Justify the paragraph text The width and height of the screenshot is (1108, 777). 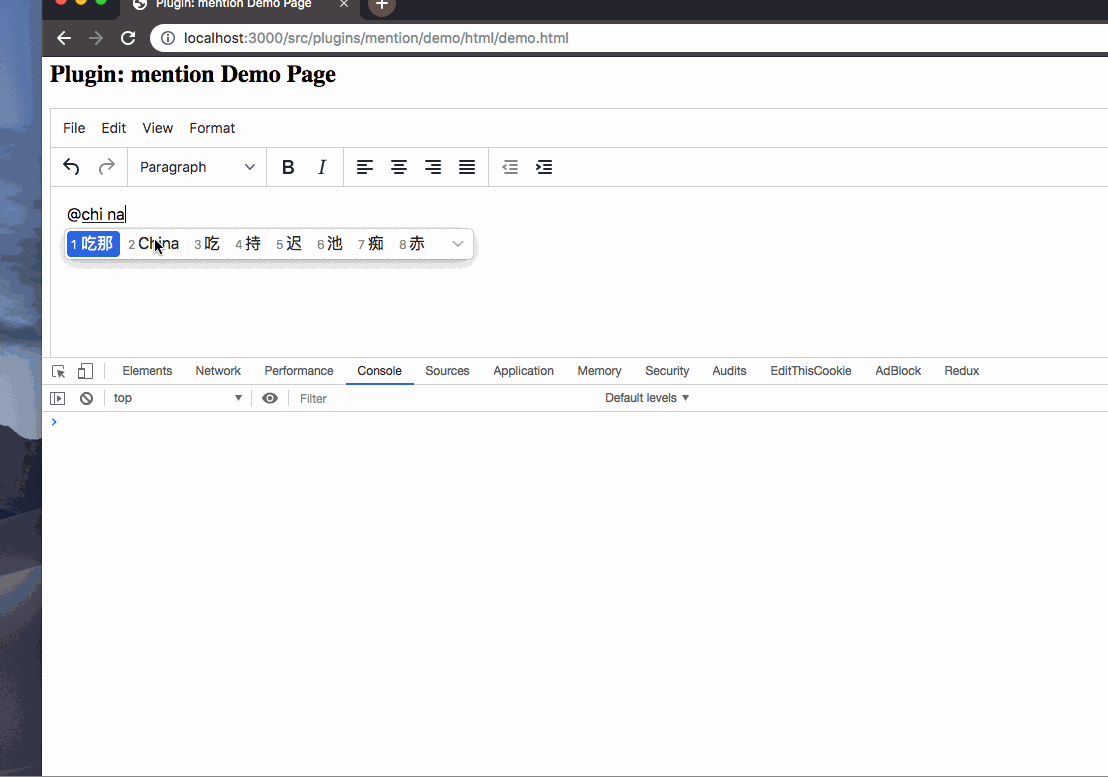(467, 167)
